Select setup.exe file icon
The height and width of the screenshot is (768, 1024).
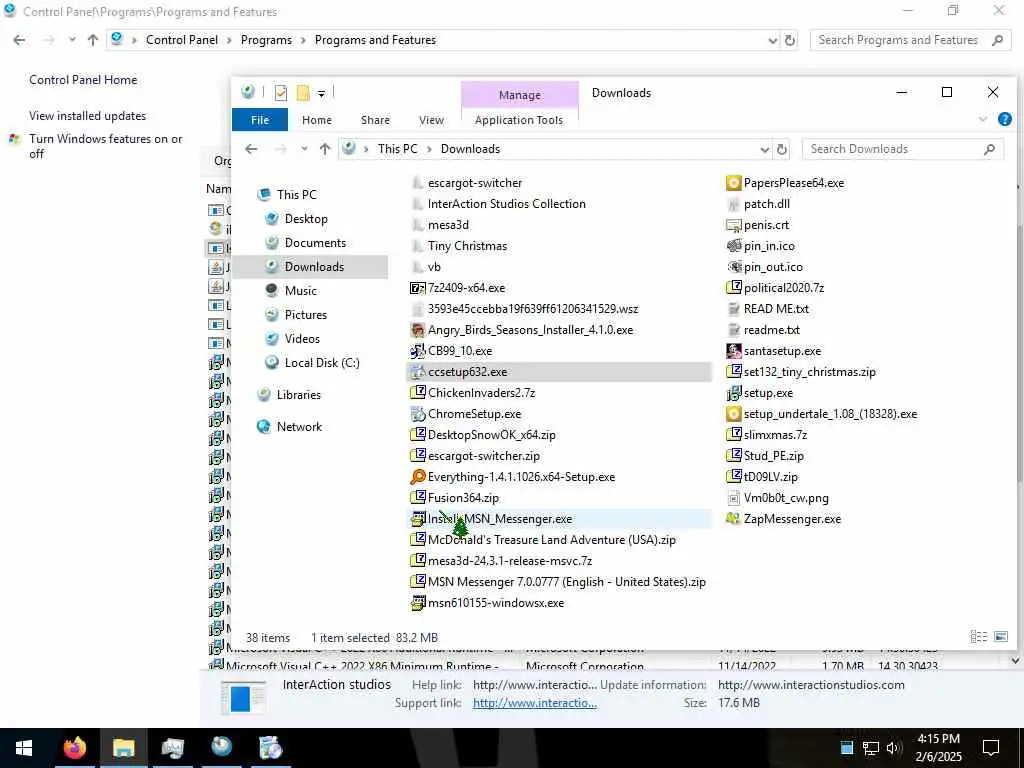point(733,392)
